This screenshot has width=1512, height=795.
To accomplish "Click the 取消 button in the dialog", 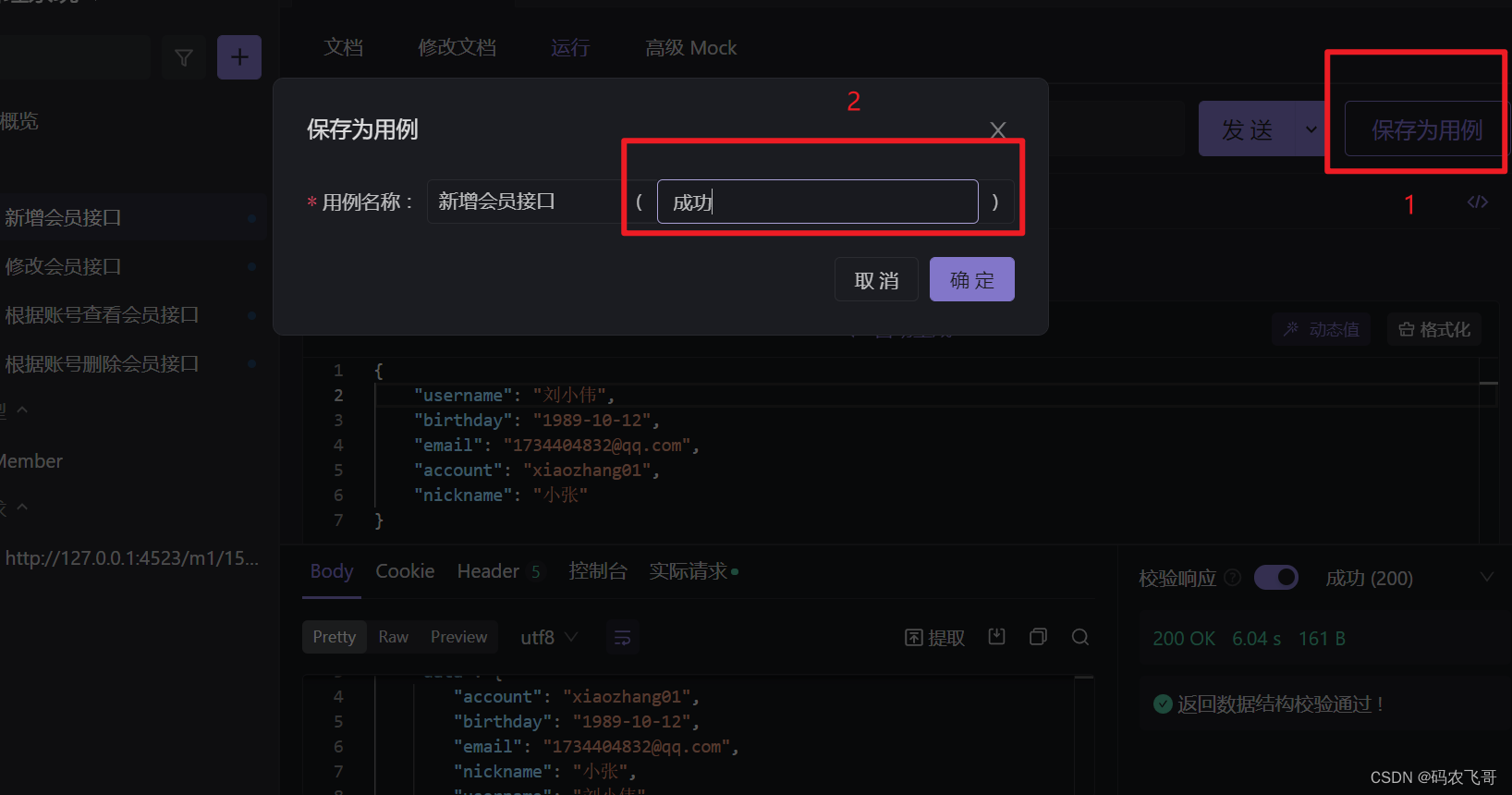I will [x=876, y=279].
